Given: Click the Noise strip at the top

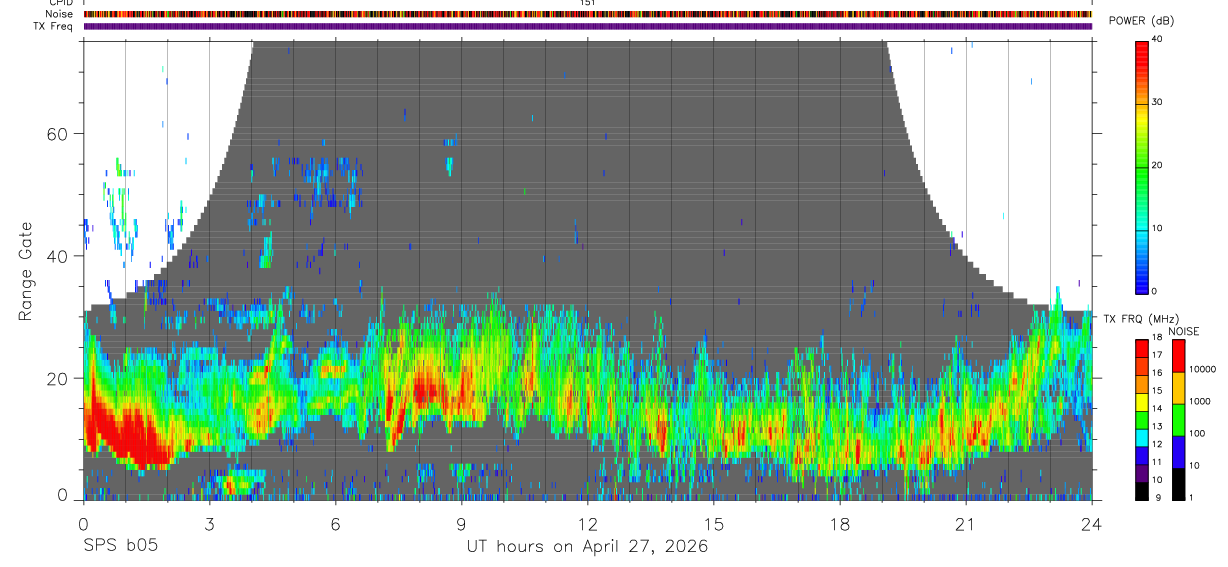Looking at the screenshot, I should 588,14.
